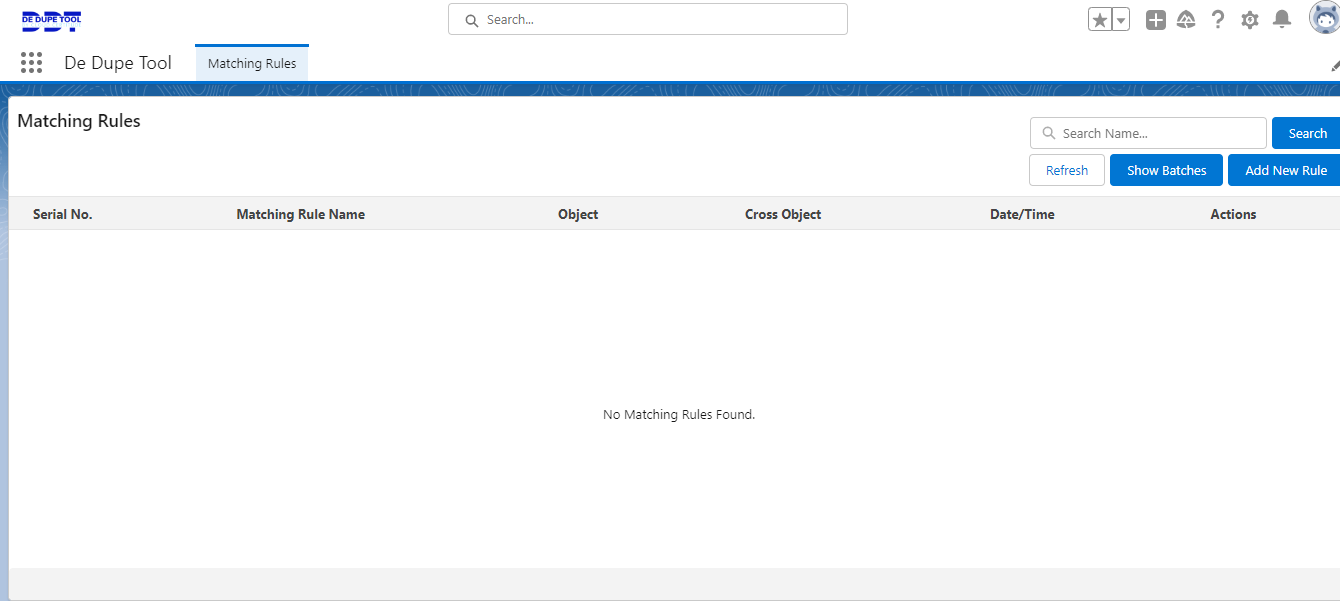Viewport: 1340px width, 601px height.
Task: Open the Setup gear menu
Action: 1249,20
